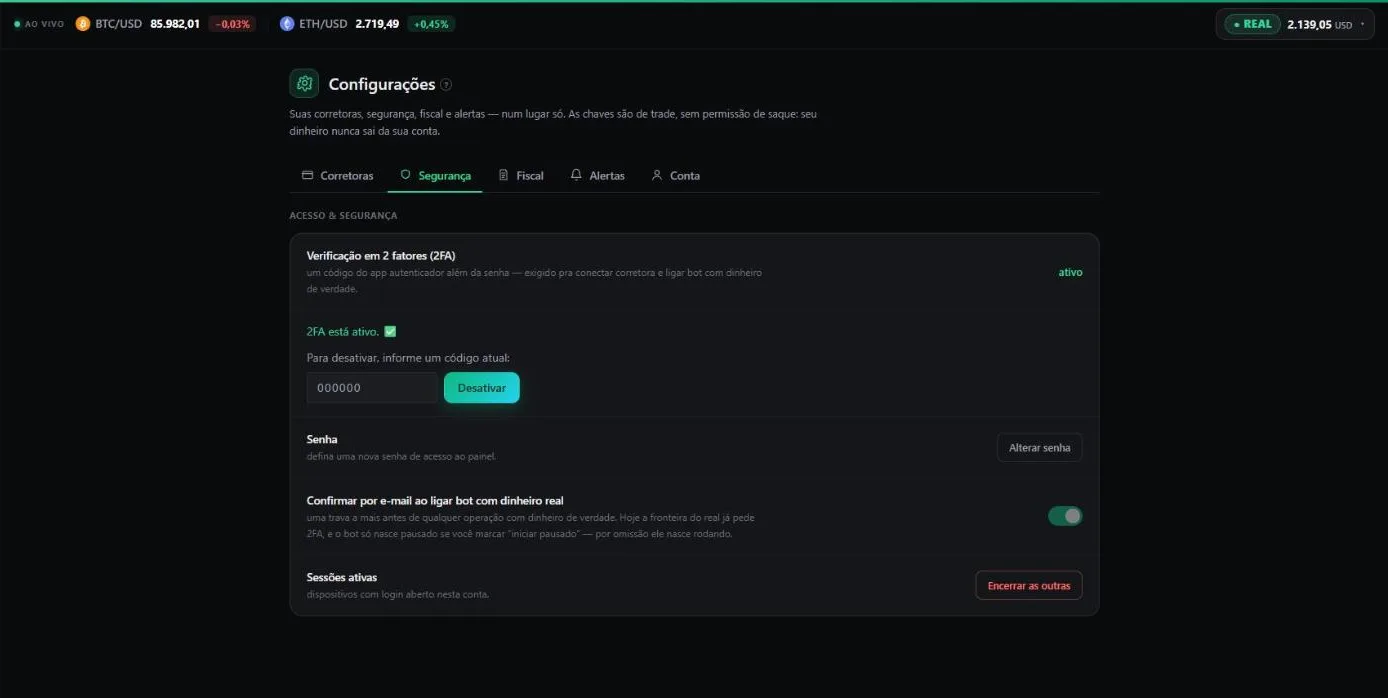1388x698 pixels.
Task: Click the ETH/USD pair label
Action: tap(323, 24)
